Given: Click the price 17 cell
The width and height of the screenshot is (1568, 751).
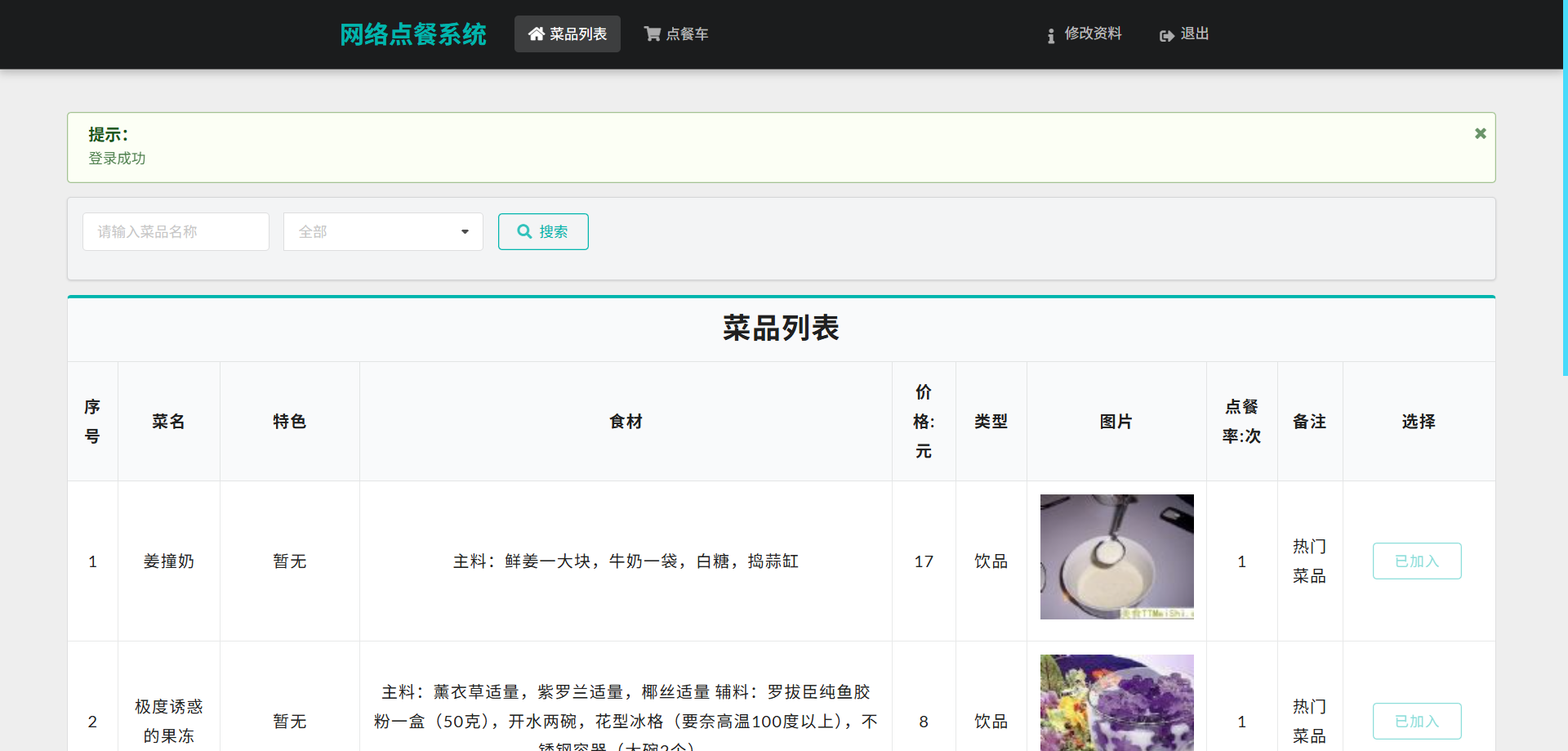Looking at the screenshot, I should (x=924, y=561).
